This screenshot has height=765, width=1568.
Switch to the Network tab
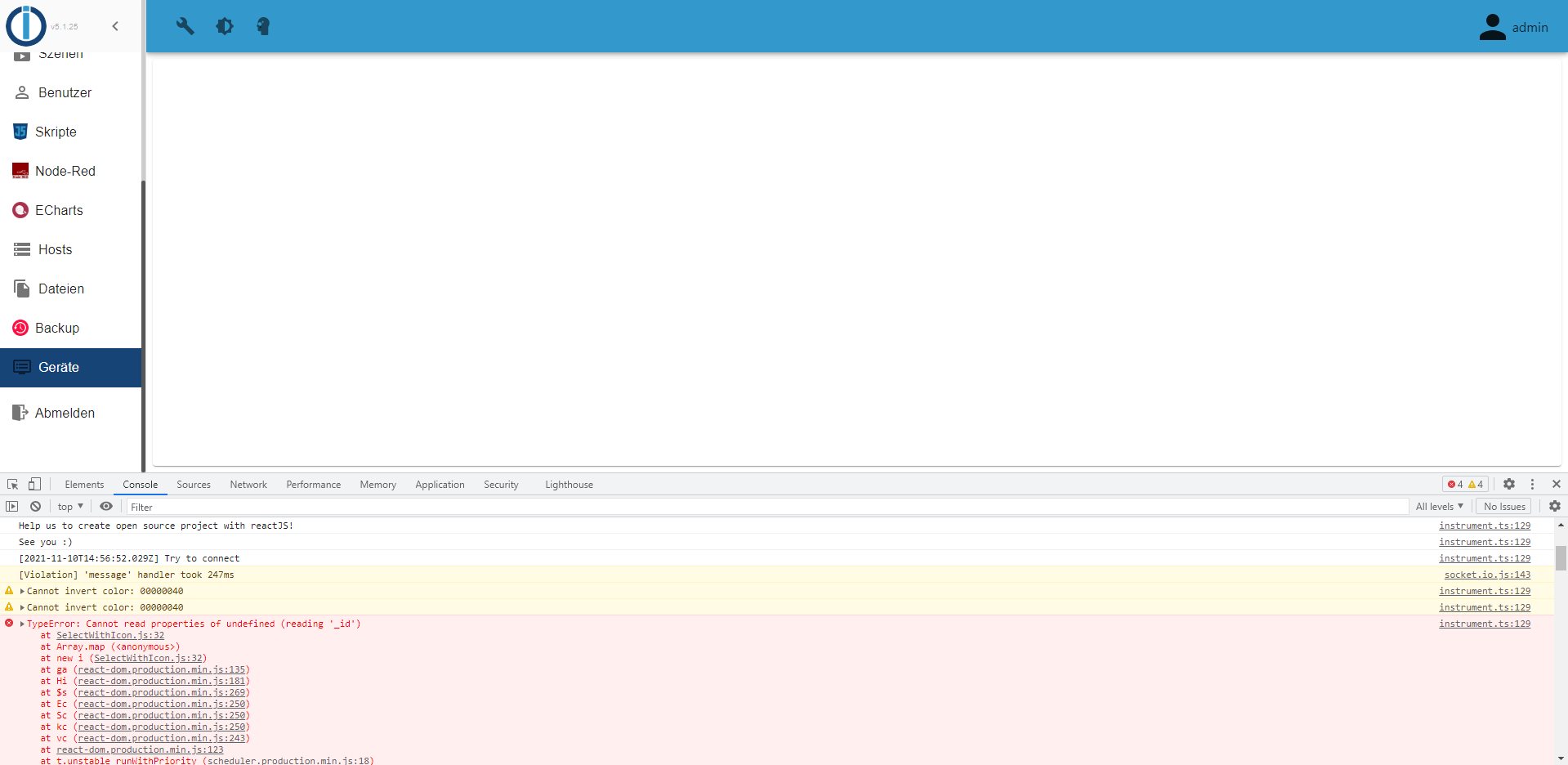click(x=248, y=485)
